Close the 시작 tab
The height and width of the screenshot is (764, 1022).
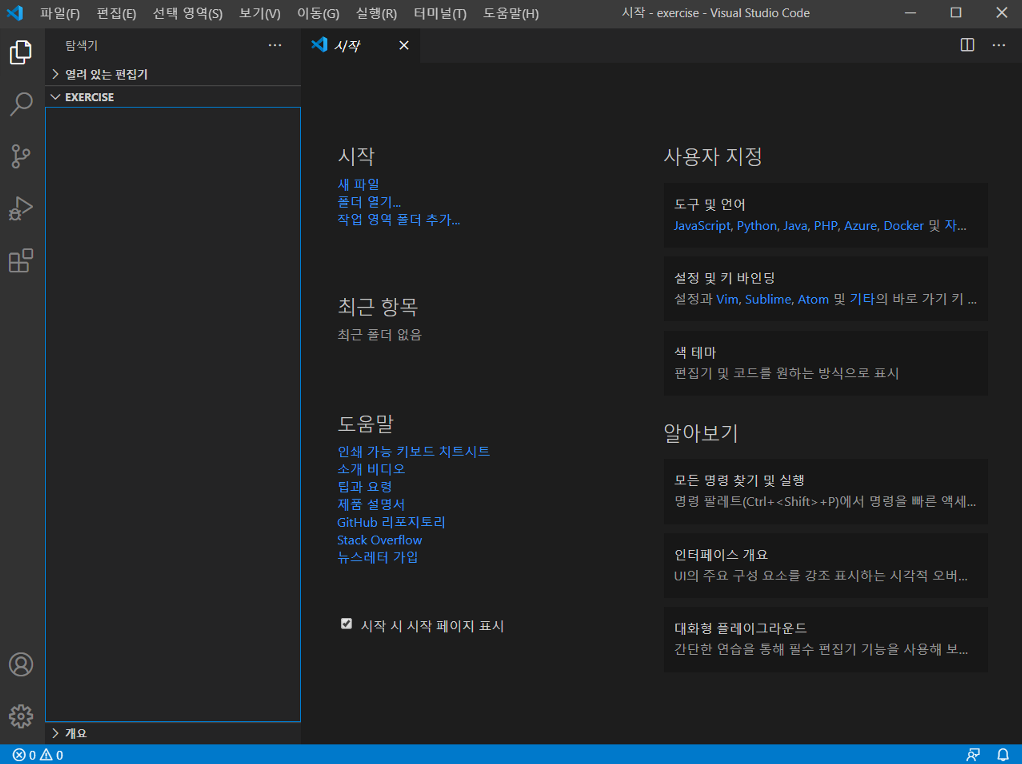coord(404,45)
